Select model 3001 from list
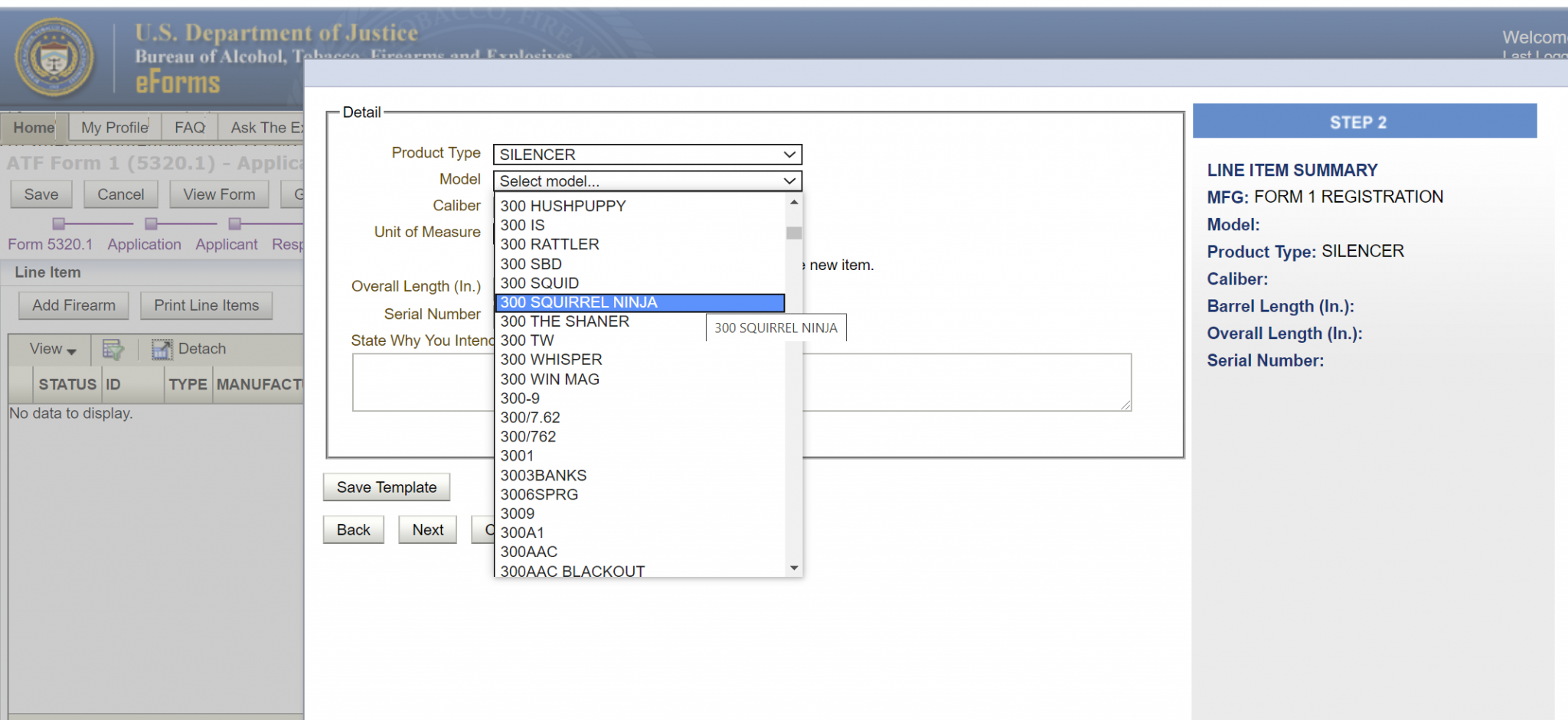 coord(640,456)
